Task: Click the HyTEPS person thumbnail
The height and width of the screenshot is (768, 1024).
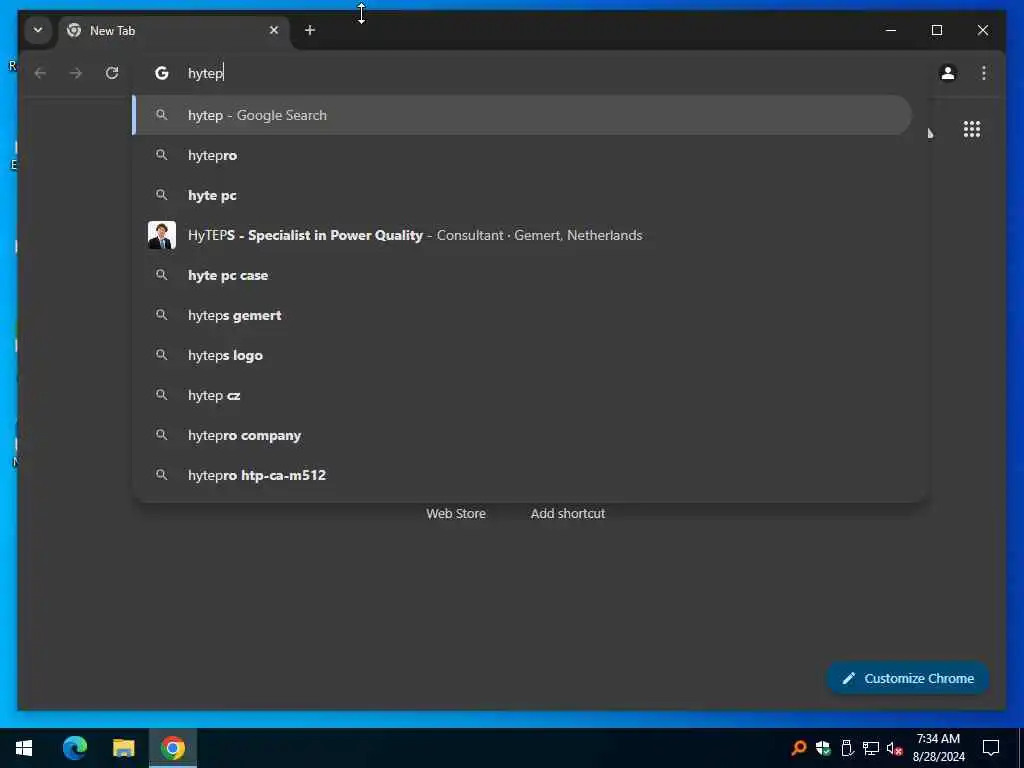Action: 161,235
